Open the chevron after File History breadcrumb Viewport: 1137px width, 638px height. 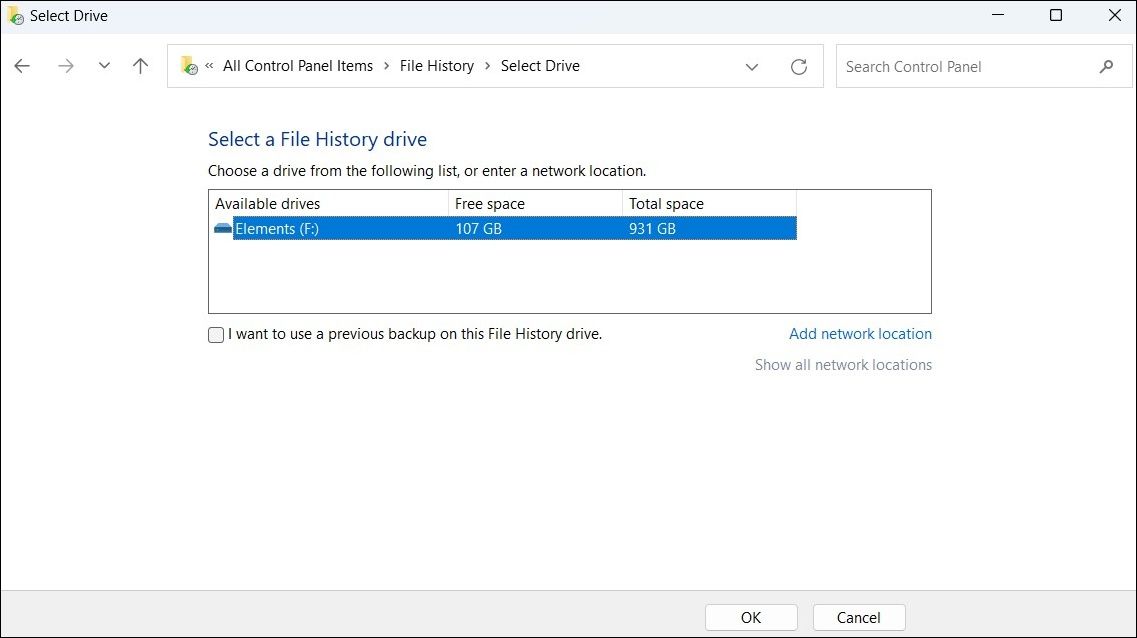(487, 66)
